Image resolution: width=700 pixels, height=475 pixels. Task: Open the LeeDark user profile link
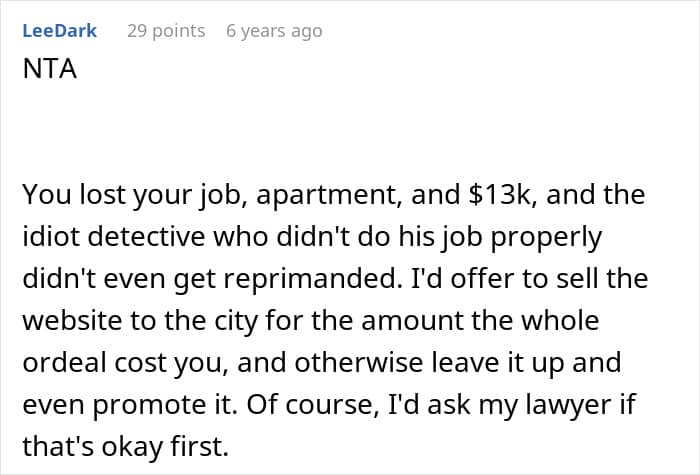pyautogui.click(x=59, y=31)
